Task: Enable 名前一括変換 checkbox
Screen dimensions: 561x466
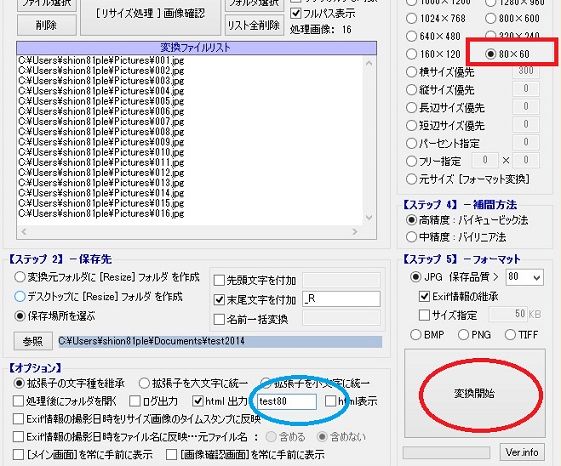Action: click(x=219, y=319)
